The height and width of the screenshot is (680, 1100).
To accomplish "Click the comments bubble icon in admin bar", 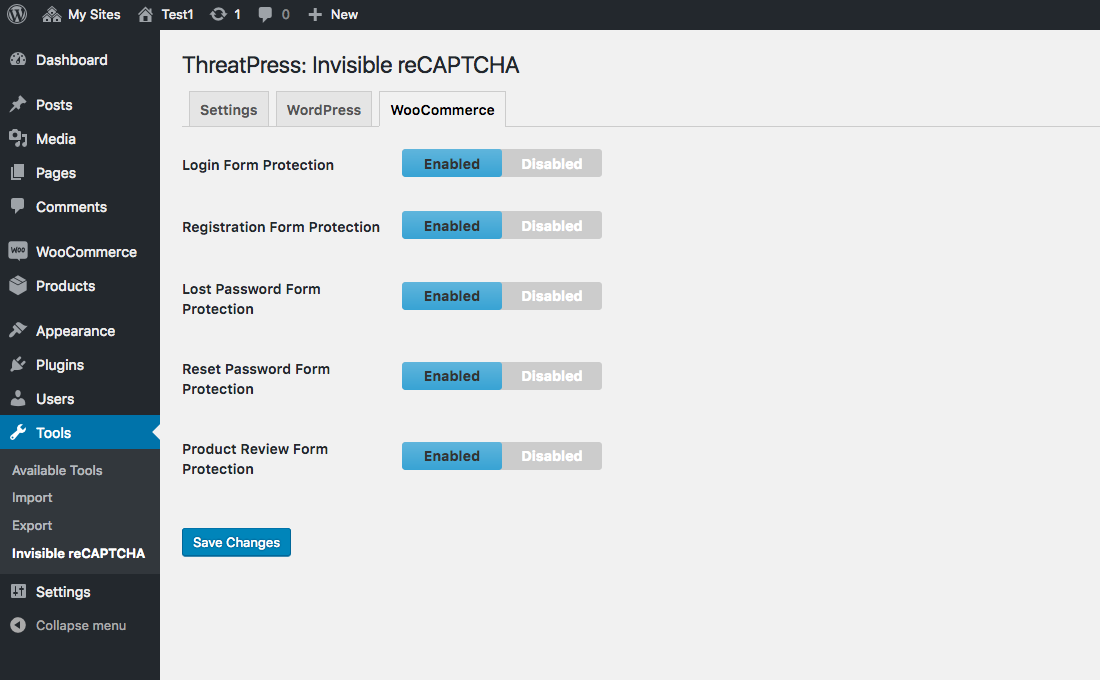I will coord(265,14).
